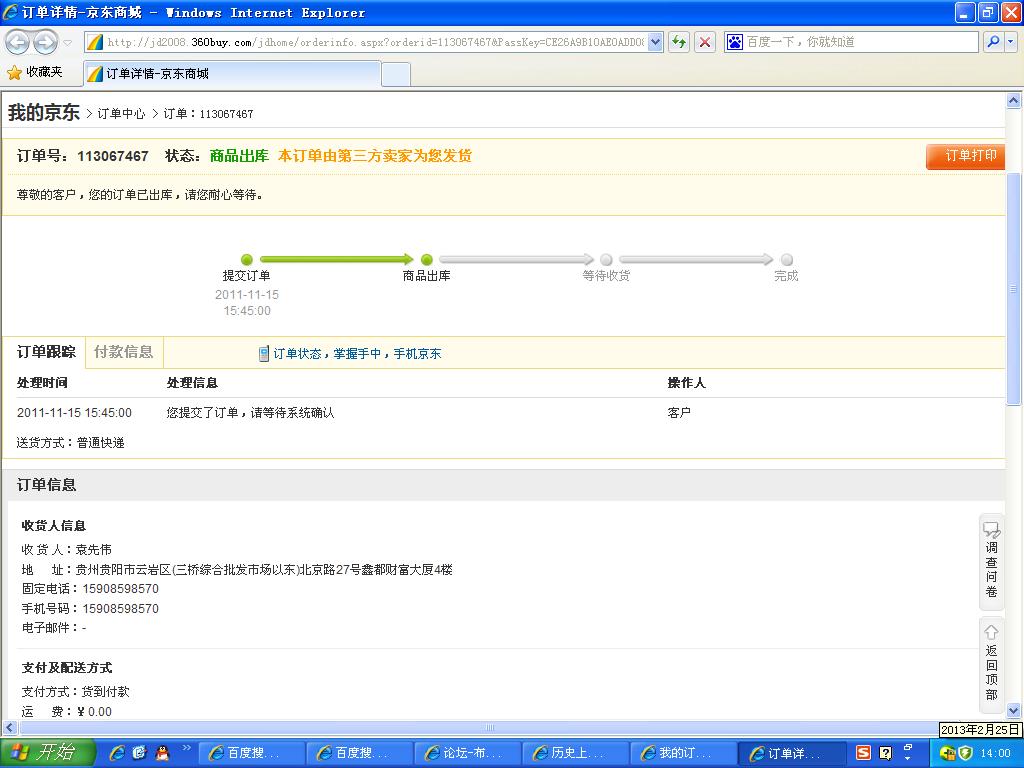Switch to the 历史上... taskbar window
Viewport: 1024px width, 768px height.
[x=575, y=754]
